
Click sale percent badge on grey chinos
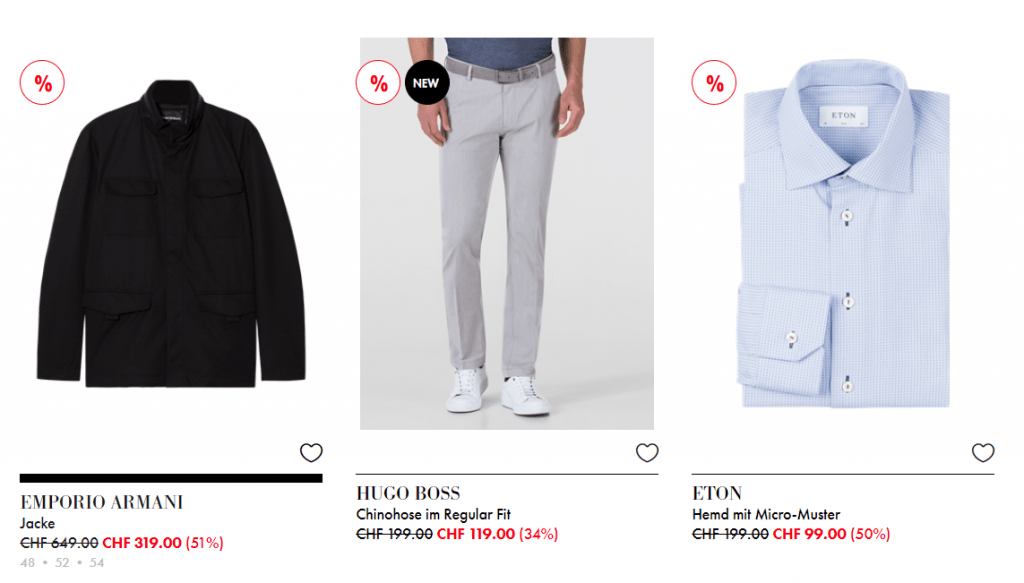pos(378,83)
